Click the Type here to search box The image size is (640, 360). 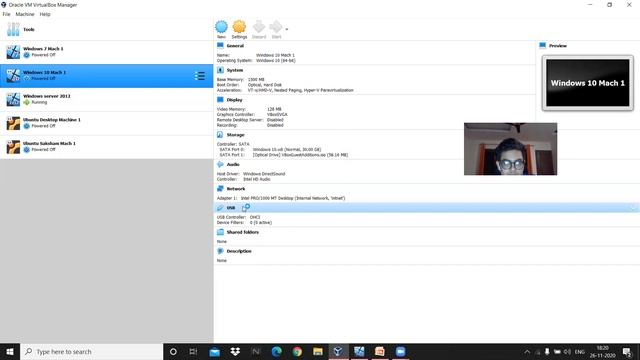click(x=91, y=351)
